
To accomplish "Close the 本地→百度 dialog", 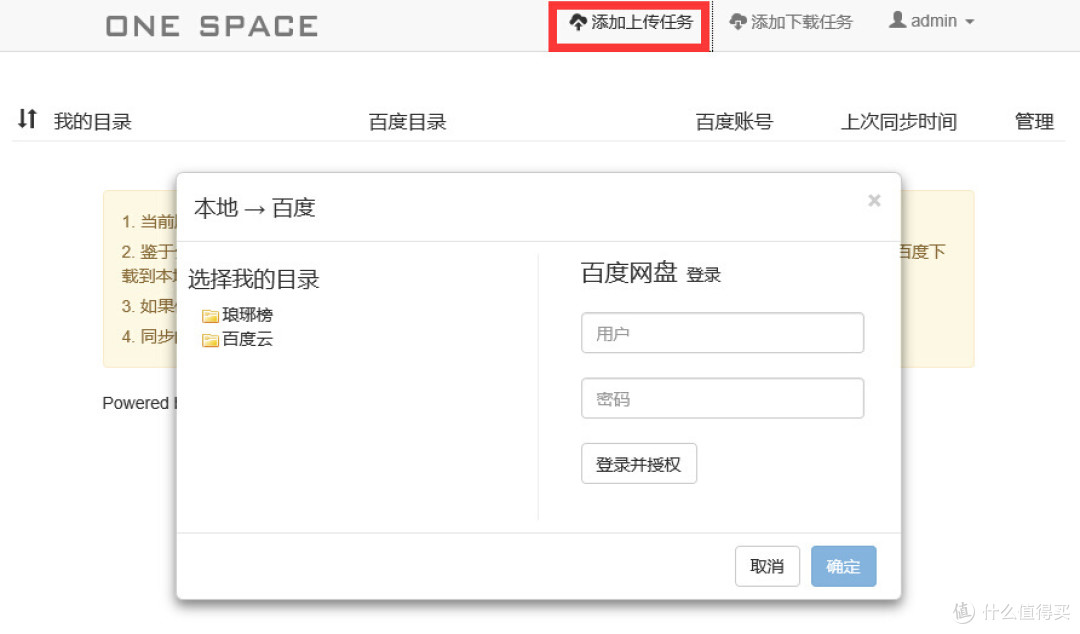I will point(874,201).
